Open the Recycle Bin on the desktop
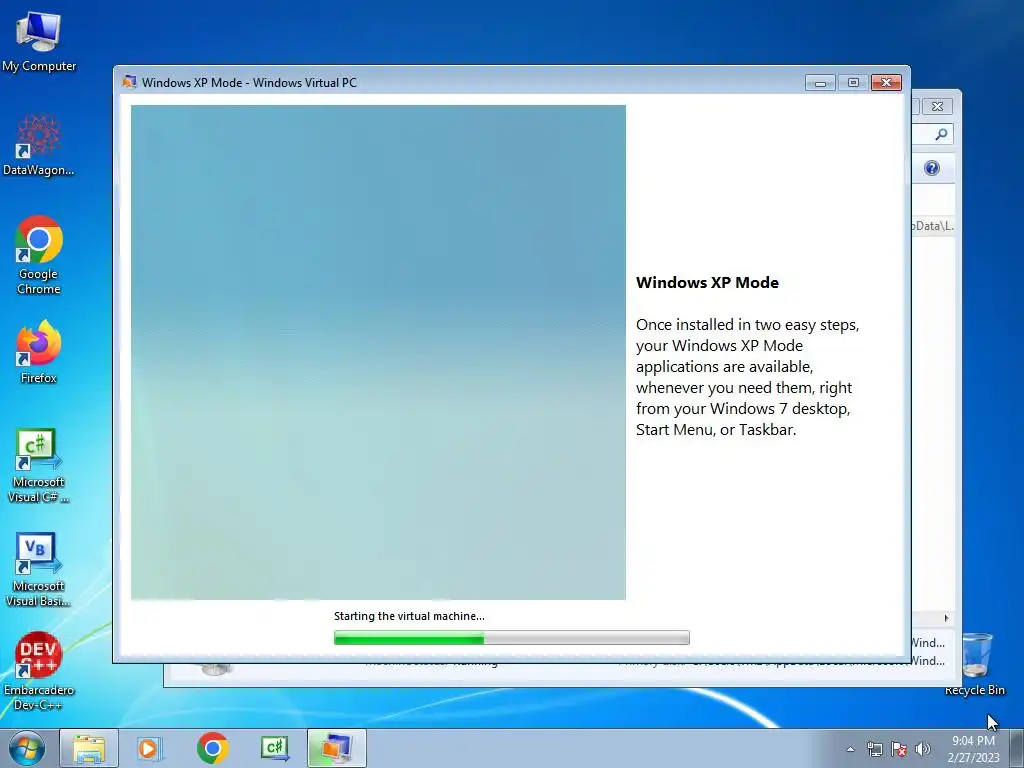Viewport: 1024px width, 768px height. point(974,664)
